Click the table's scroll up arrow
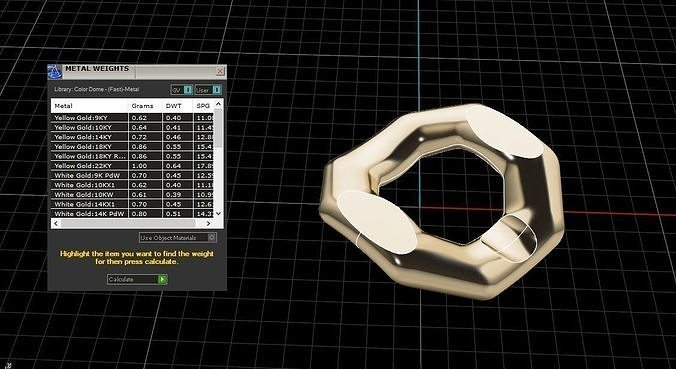Image resolution: width=676 pixels, height=369 pixels. [x=218, y=104]
